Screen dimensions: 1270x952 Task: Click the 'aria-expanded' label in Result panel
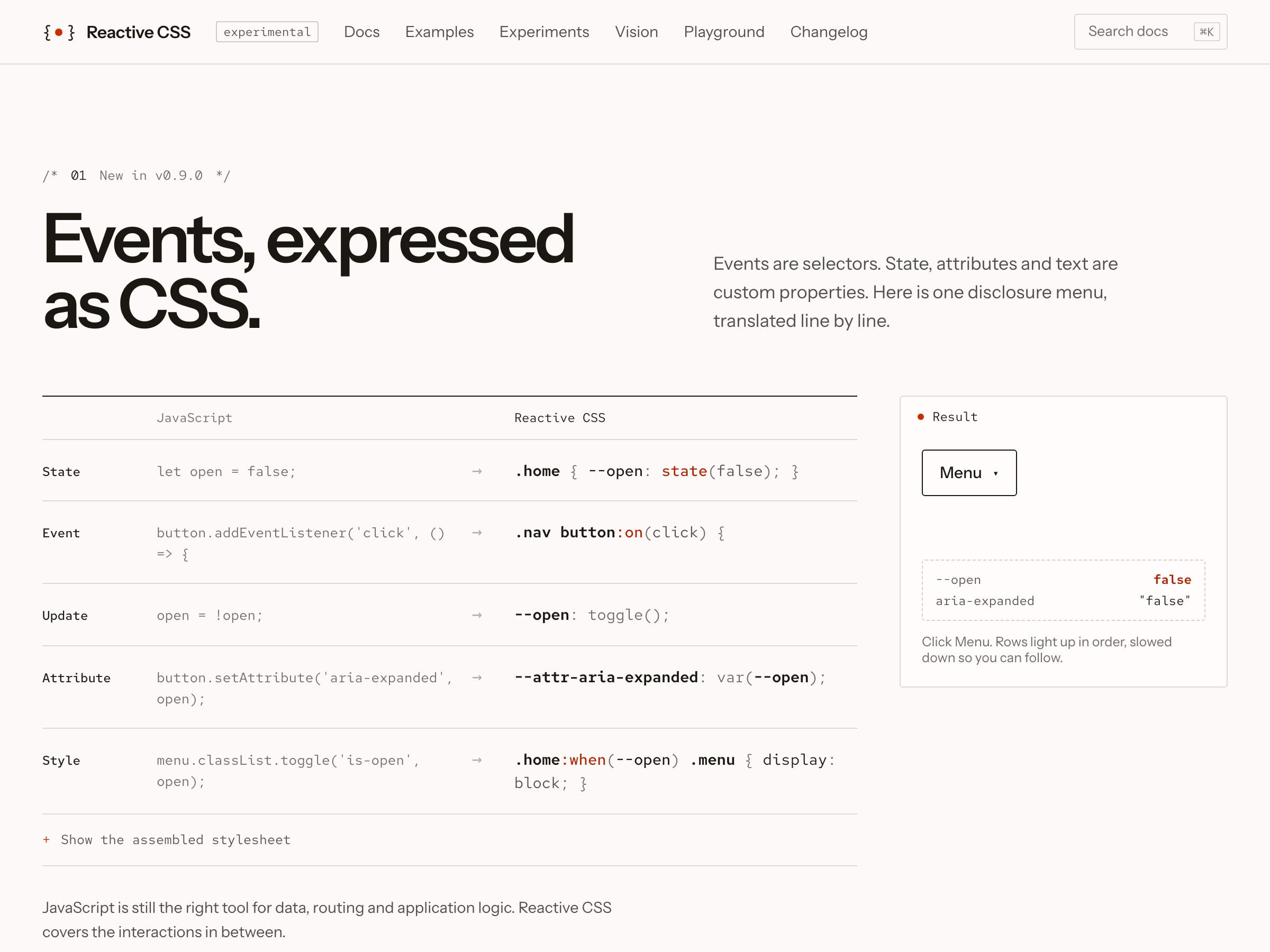tap(985, 601)
